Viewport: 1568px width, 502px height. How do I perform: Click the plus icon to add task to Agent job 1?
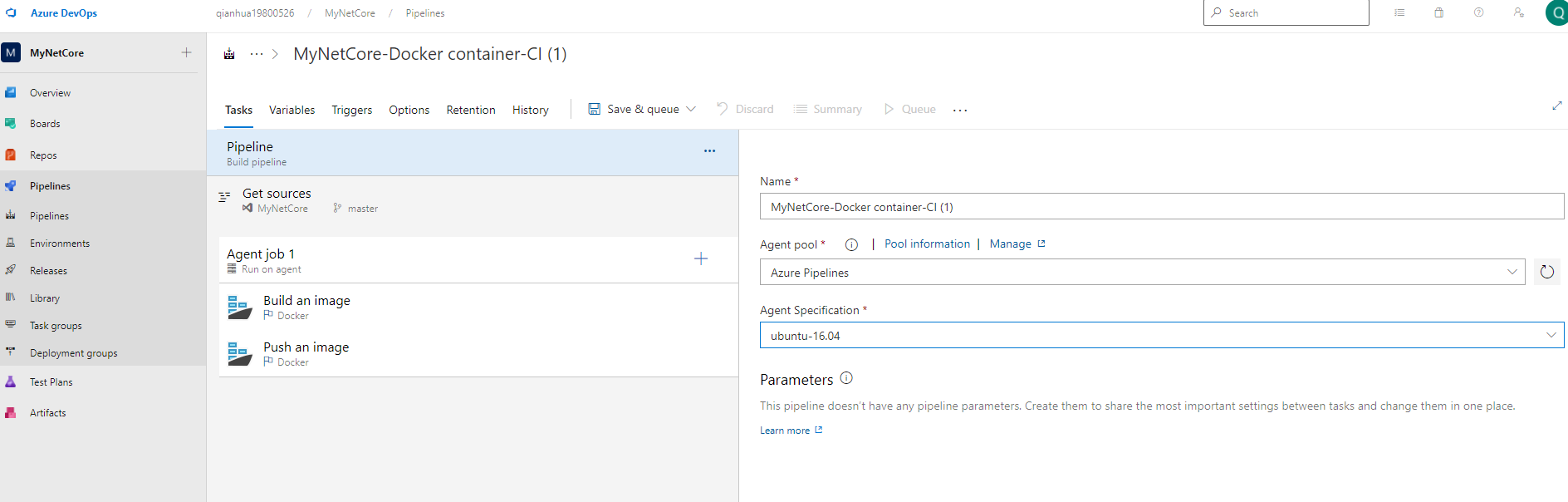[700, 259]
